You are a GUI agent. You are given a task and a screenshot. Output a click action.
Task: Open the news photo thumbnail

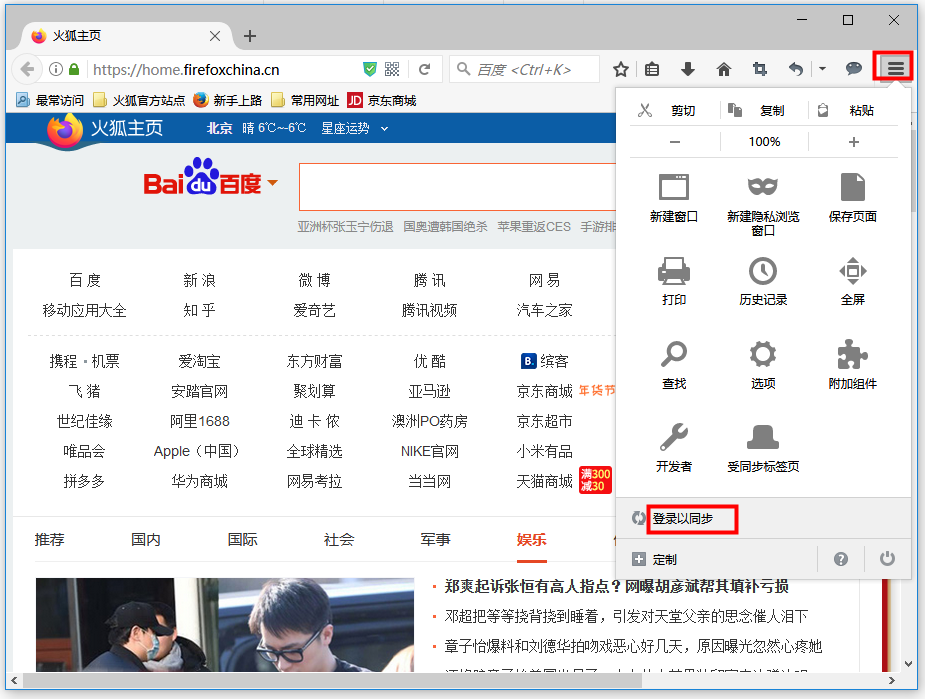225,625
